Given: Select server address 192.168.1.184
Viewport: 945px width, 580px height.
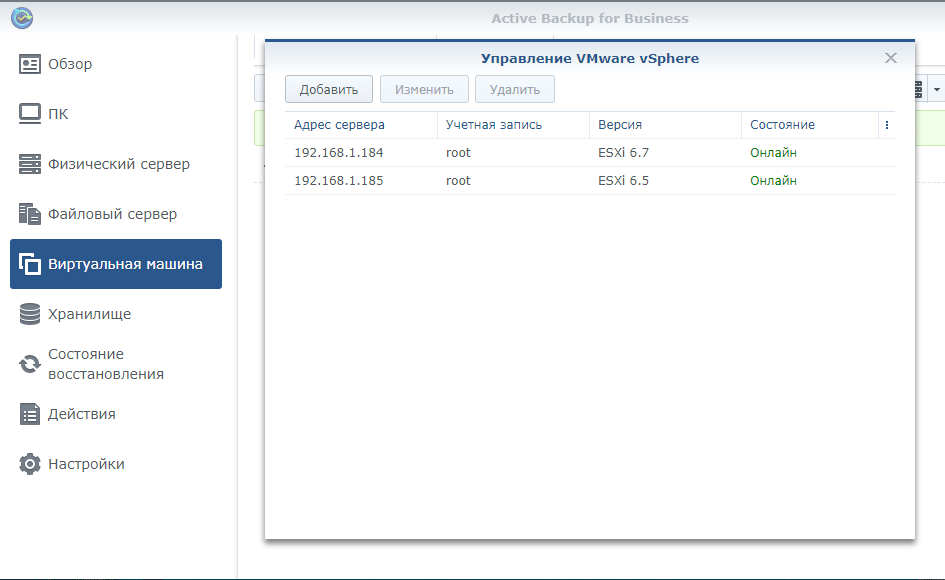Looking at the screenshot, I should (x=339, y=153).
